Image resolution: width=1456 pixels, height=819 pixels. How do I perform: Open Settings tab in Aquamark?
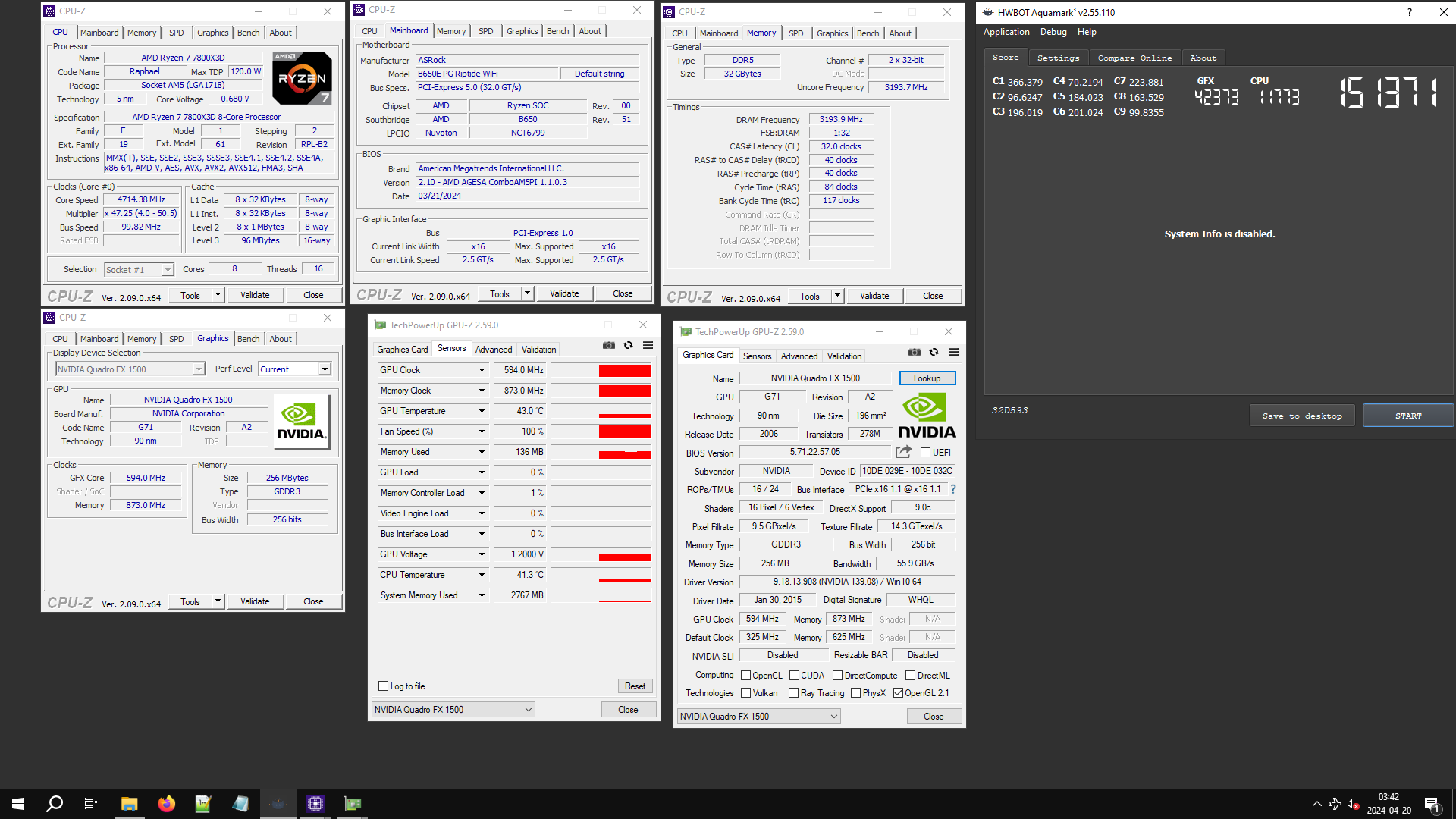pos(1058,58)
